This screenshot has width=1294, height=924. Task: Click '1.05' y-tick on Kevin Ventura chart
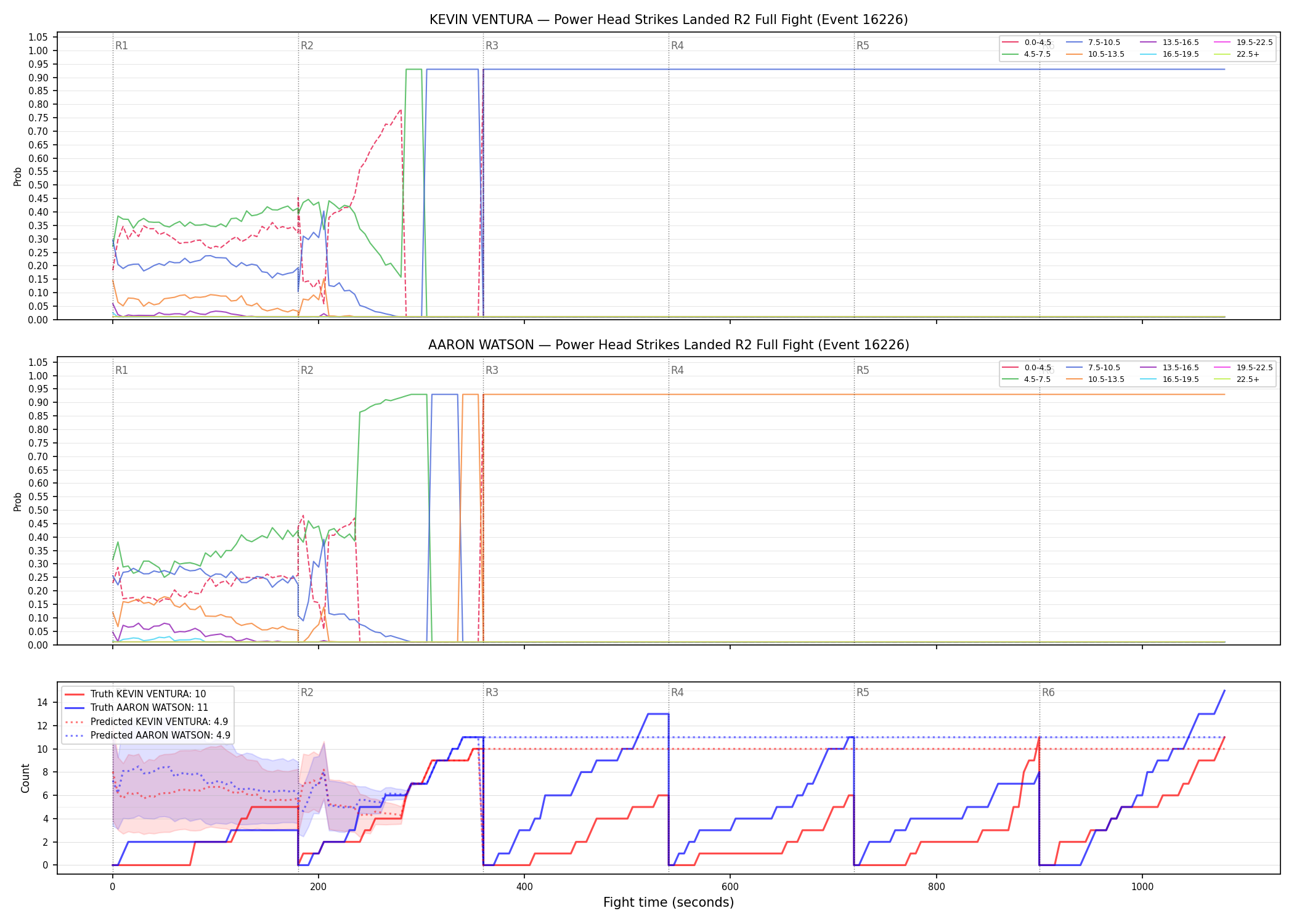(x=38, y=38)
